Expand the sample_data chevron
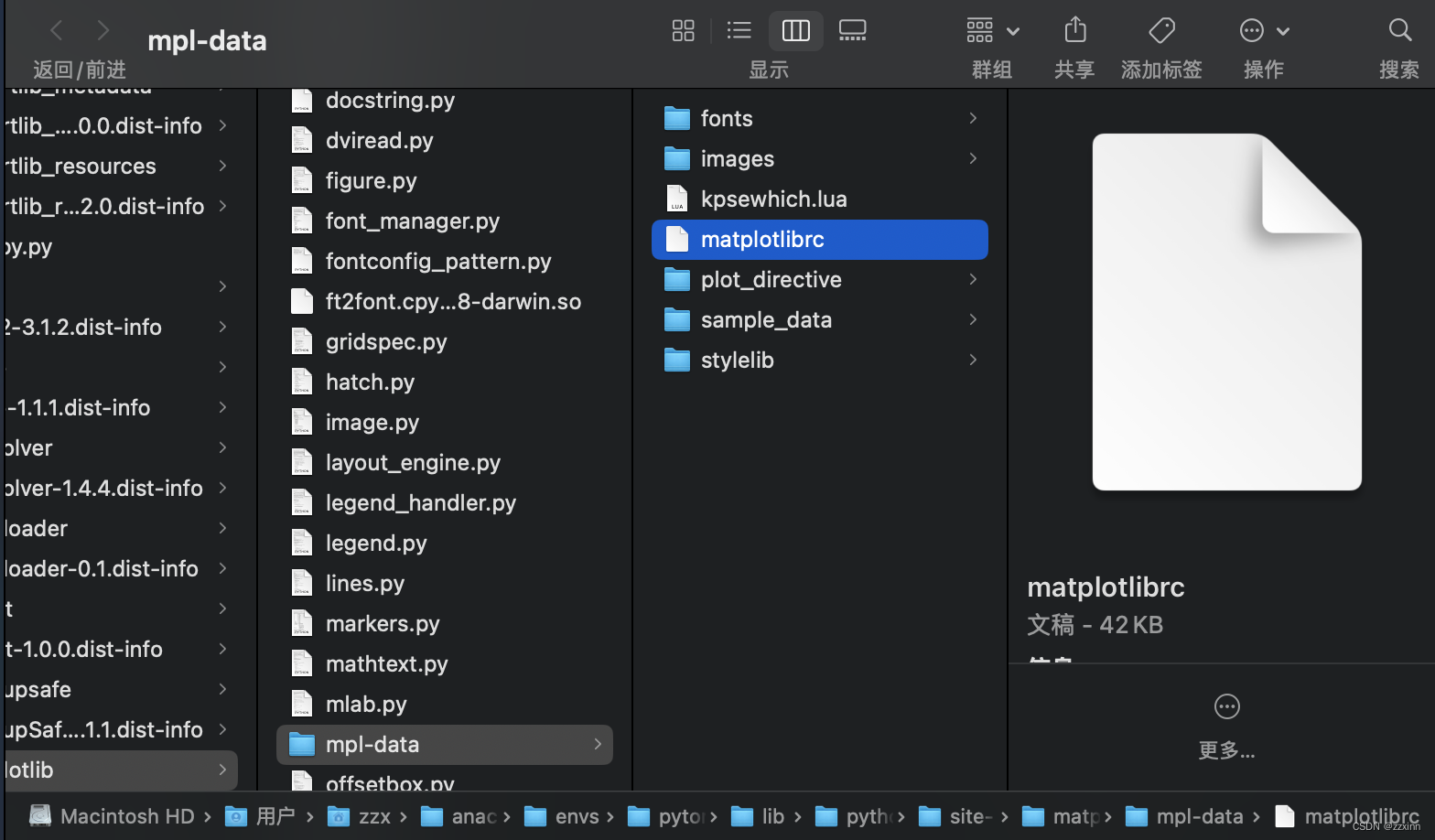 tap(973, 319)
